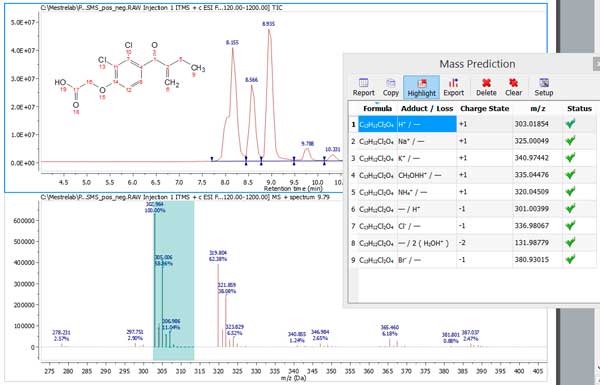Click the highlighted teal region in mass spectrum
The image size is (600, 385).
(x=173, y=280)
